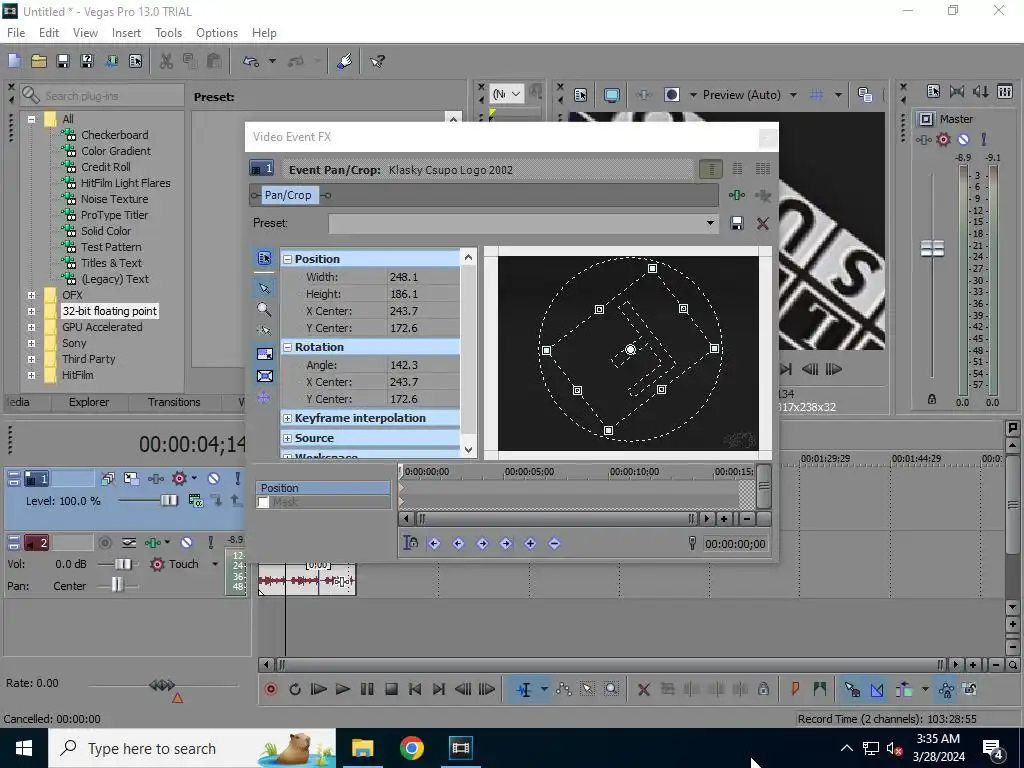Toggle Loop Playback in transport bar
Screen dimensions: 1024x768
tap(295, 689)
